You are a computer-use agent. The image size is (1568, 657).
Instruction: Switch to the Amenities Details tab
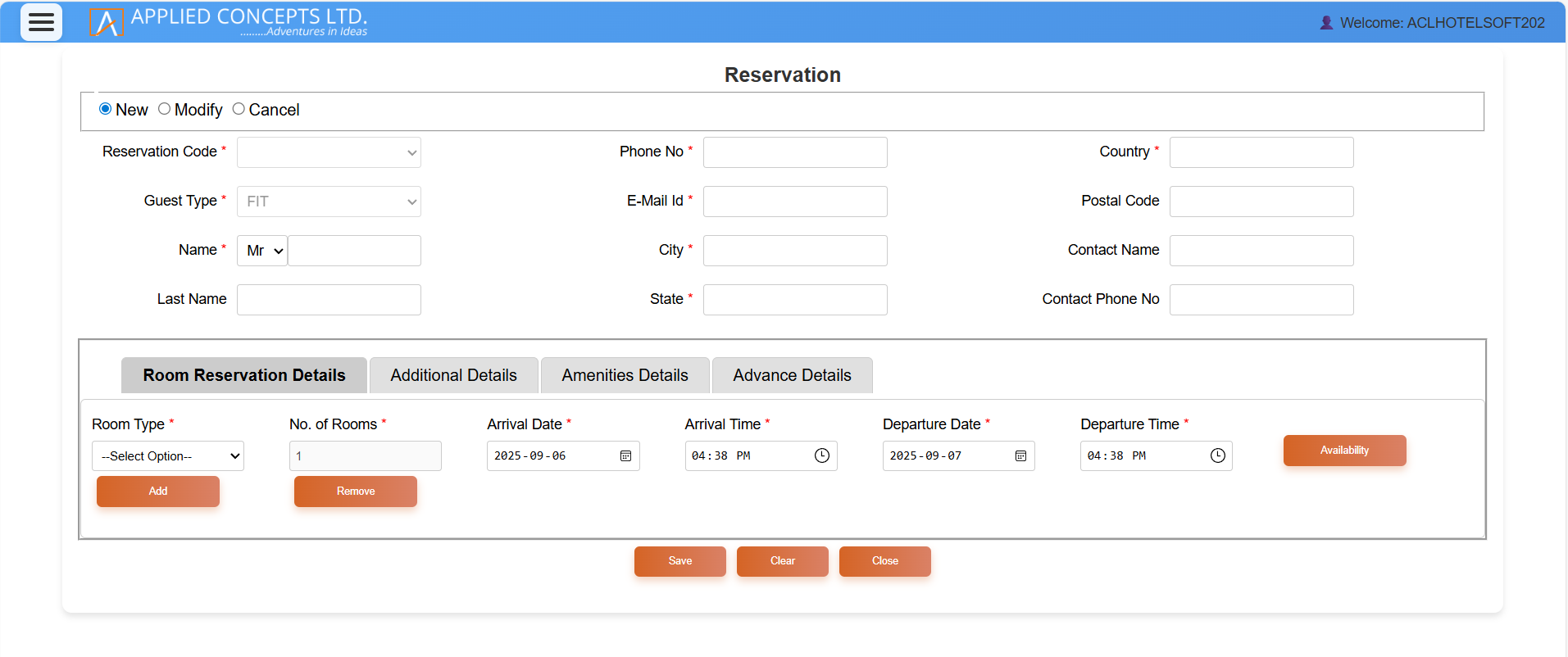[x=625, y=375]
